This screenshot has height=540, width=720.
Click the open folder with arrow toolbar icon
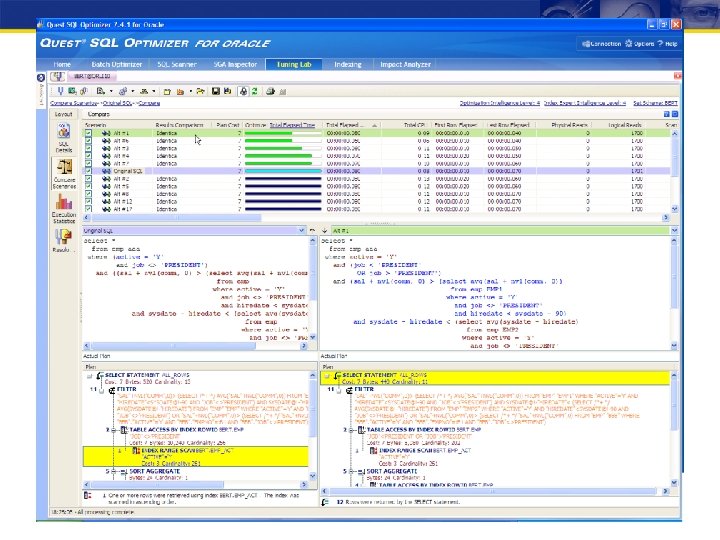click(x=201, y=91)
